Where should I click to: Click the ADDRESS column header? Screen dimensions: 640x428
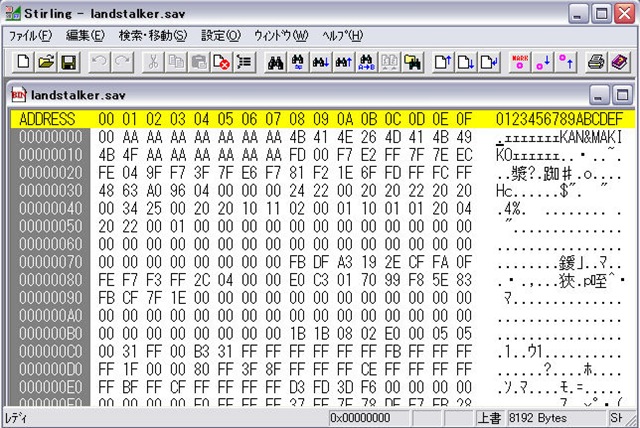(x=47, y=119)
